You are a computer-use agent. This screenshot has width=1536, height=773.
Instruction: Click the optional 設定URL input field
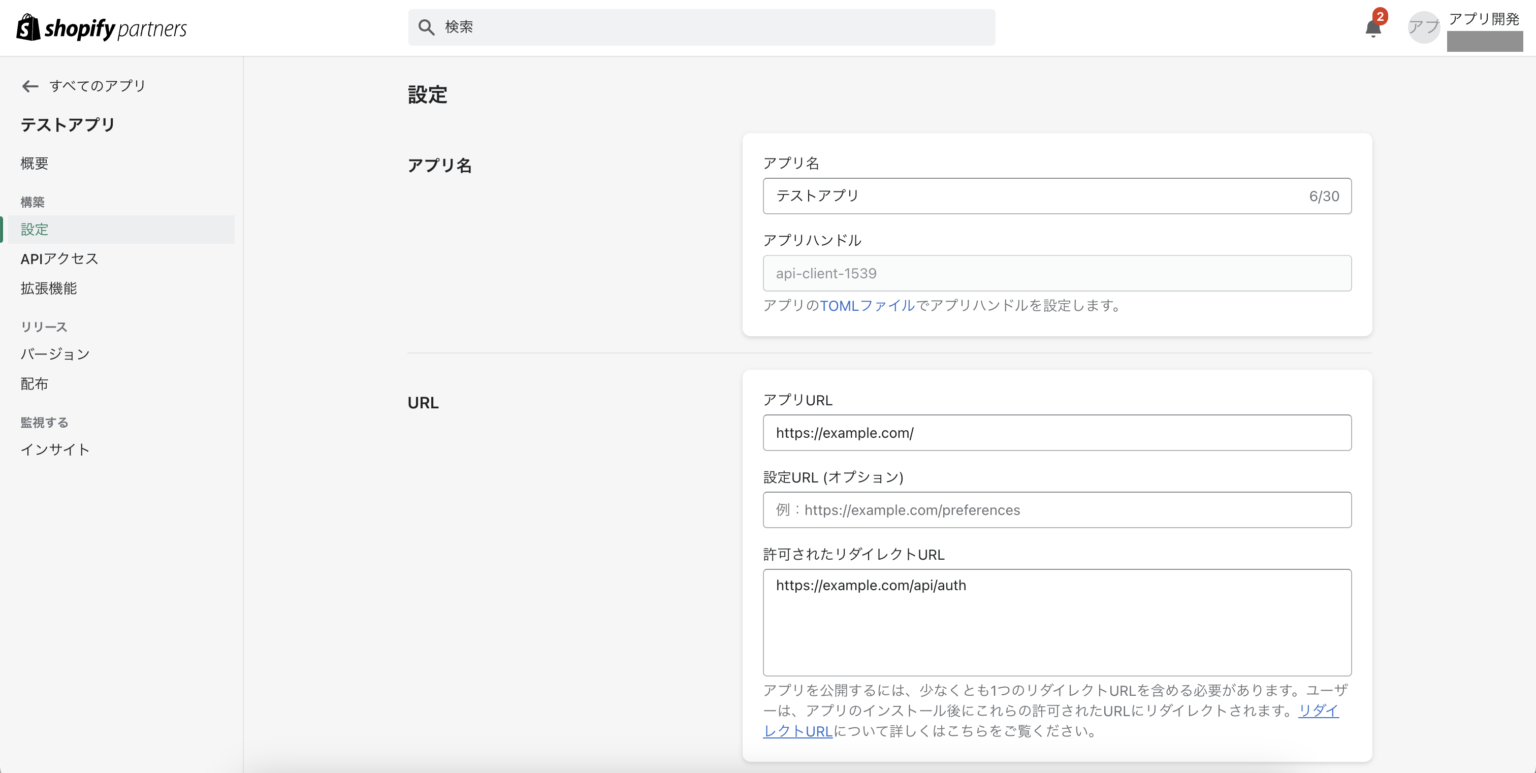pos(1057,510)
